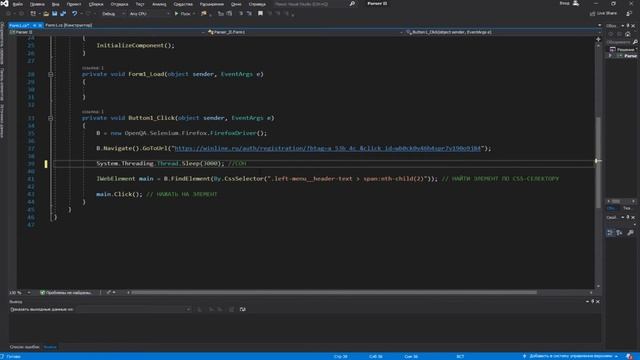The height and width of the screenshot is (360, 640).
Task: Collapse the Button1_Click method block
Action: 51,118
